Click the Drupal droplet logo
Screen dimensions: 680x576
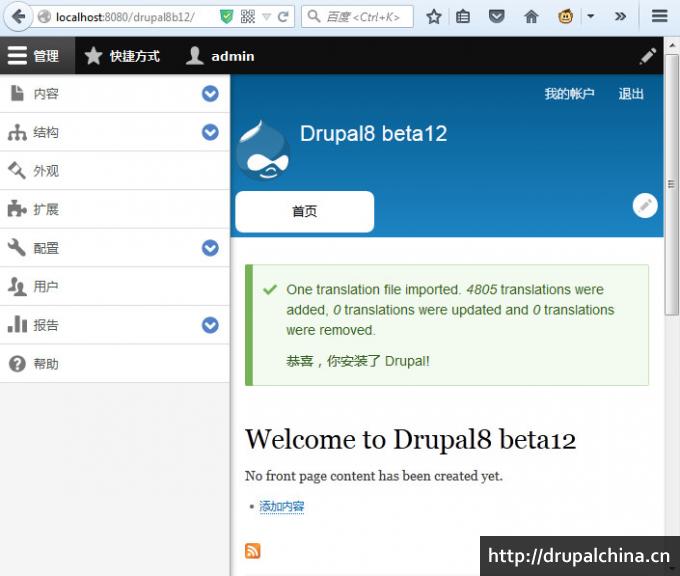coord(264,151)
